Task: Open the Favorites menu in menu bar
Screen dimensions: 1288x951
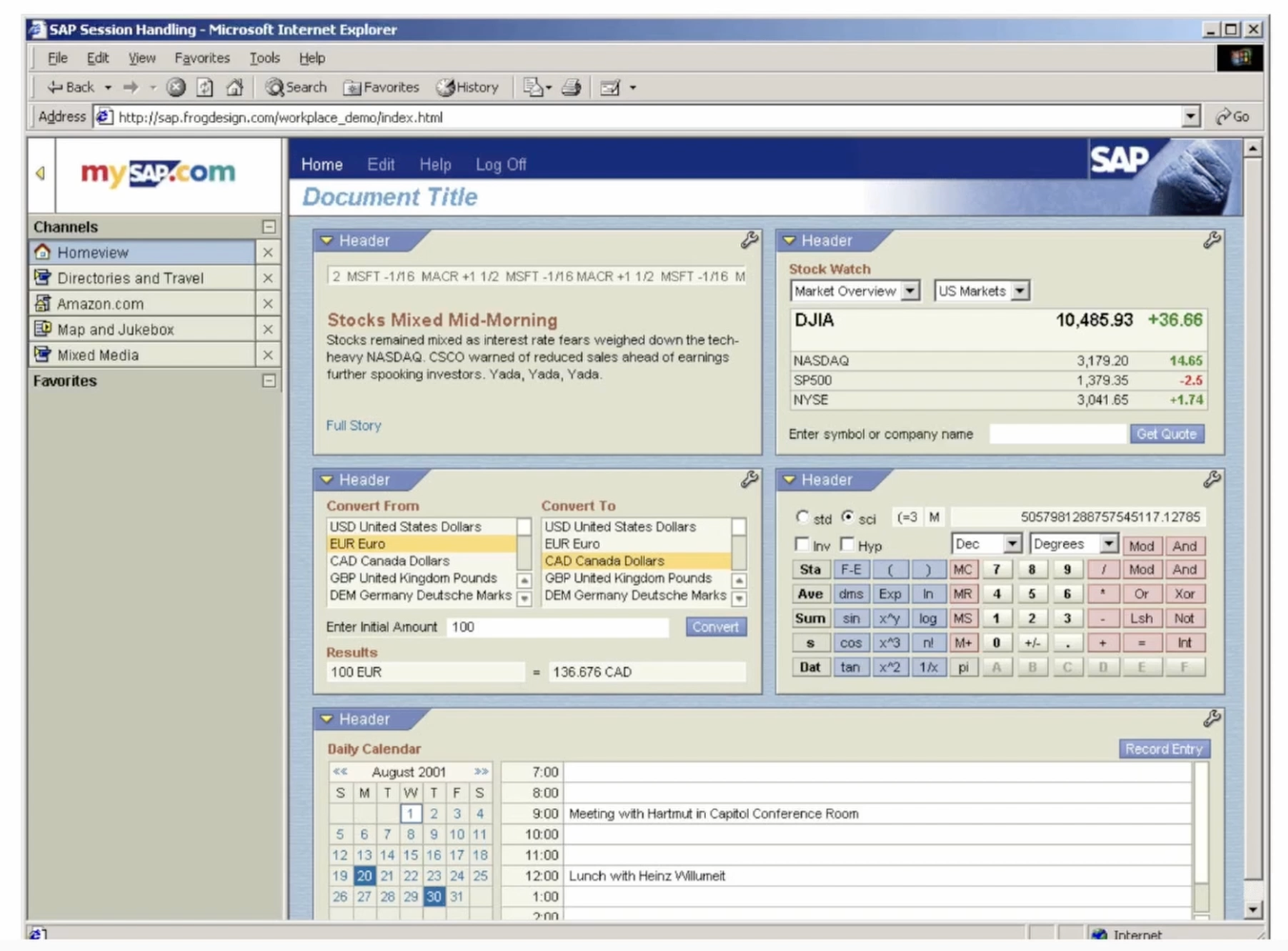Action: [x=202, y=58]
